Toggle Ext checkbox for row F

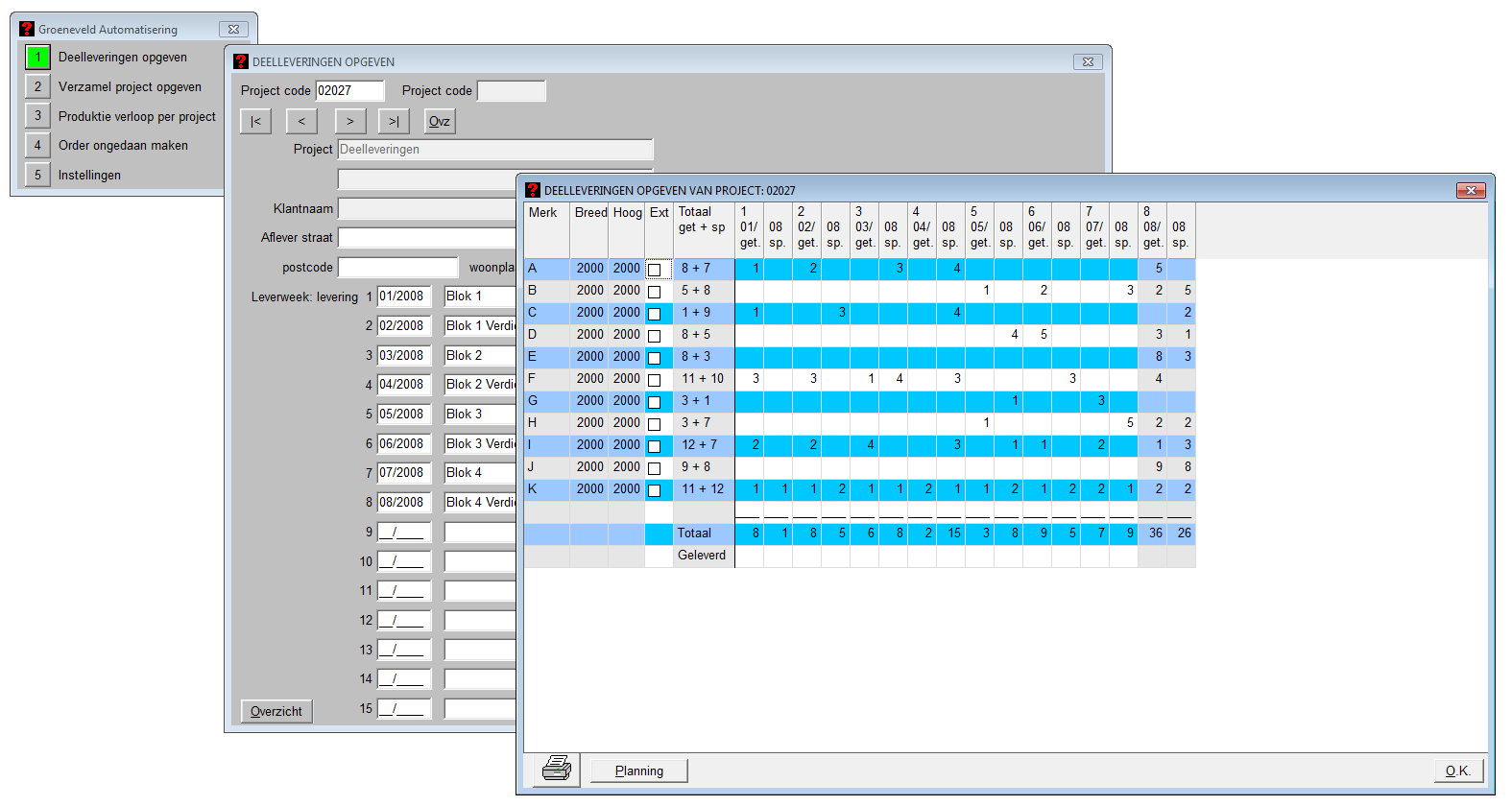pyautogui.click(x=655, y=380)
